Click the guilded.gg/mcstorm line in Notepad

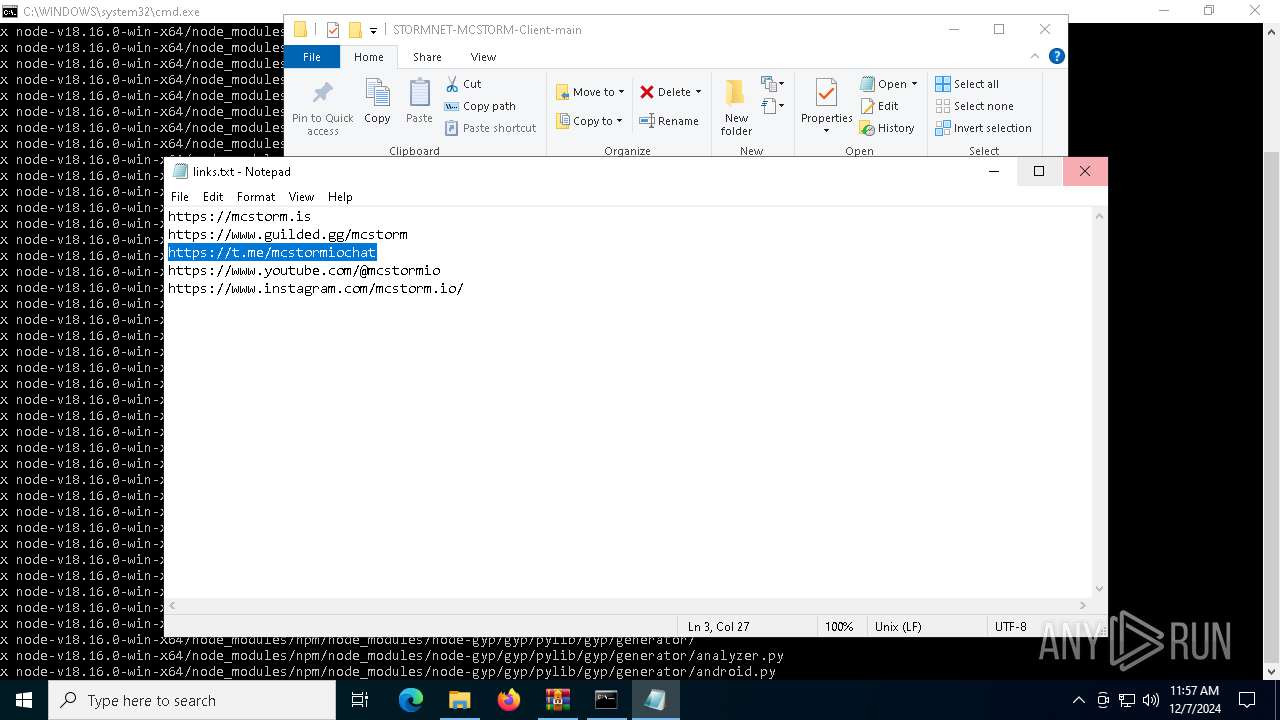point(288,234)
